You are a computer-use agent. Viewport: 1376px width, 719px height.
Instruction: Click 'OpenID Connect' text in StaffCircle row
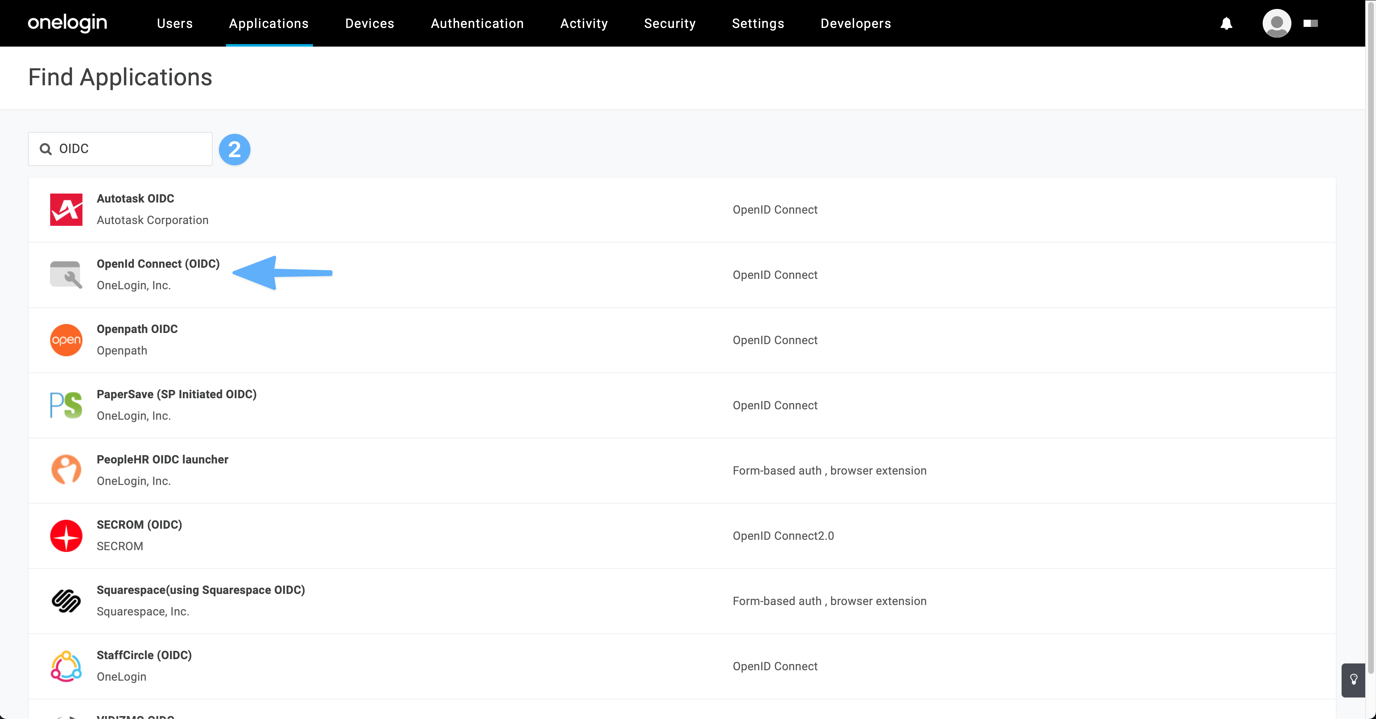click(775, 666)
